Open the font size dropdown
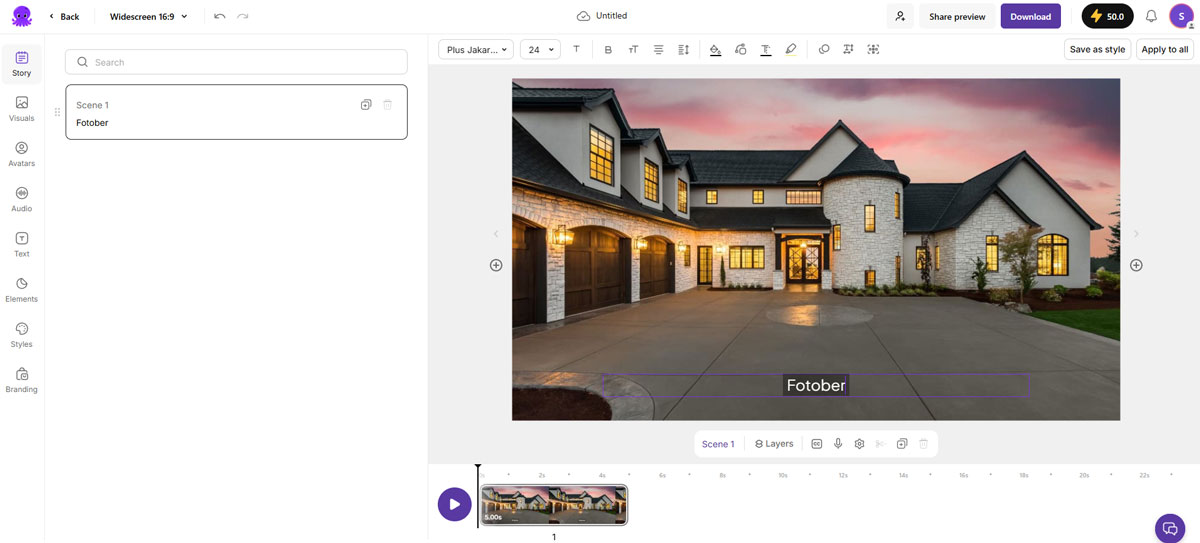Image resolution: width=1200 pixels, height=543 pixels. point(540,49)
